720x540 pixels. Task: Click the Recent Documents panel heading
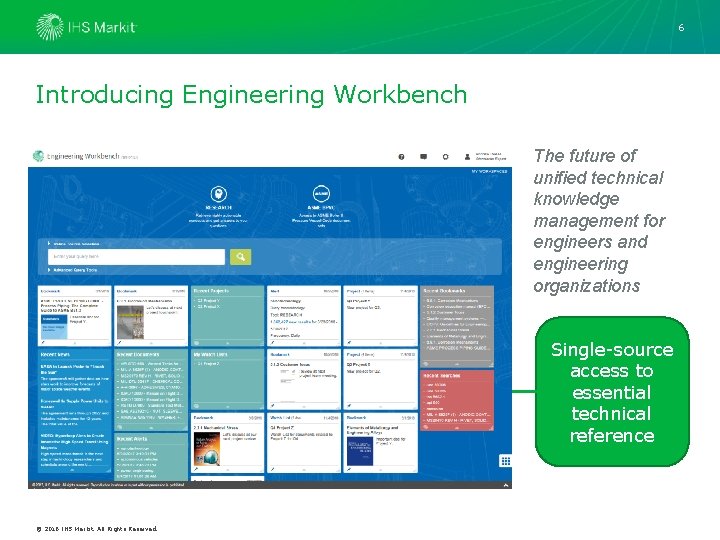click(138, 354)
